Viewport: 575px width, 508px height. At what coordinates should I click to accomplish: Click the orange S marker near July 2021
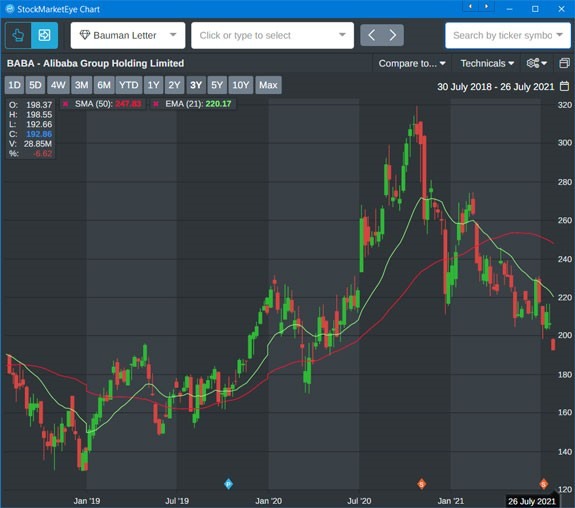pyautogui.click(x=543, y=484)
